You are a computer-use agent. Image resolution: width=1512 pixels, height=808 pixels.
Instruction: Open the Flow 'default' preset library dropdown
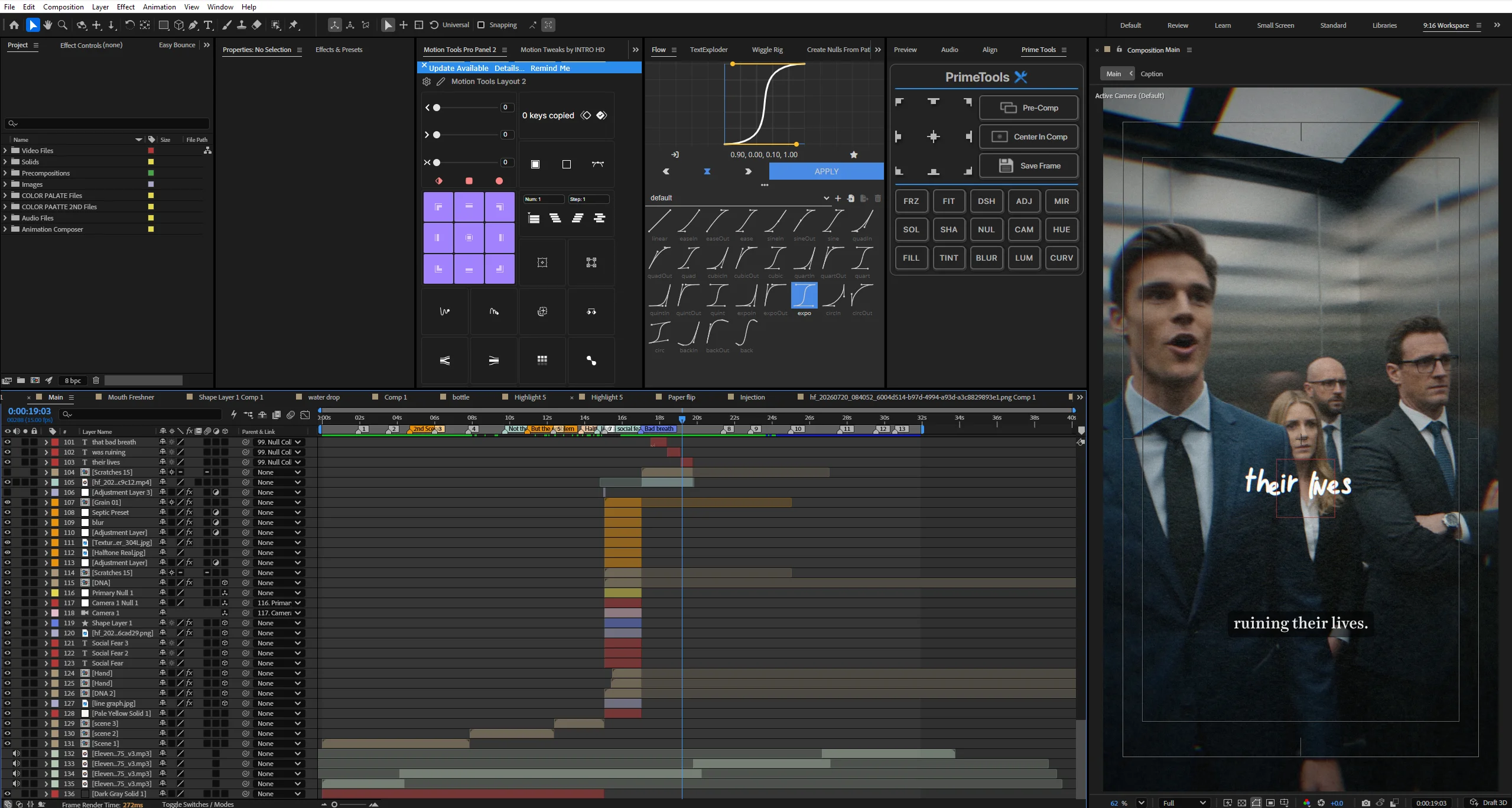pyautogui.click(x=739, y=198)
